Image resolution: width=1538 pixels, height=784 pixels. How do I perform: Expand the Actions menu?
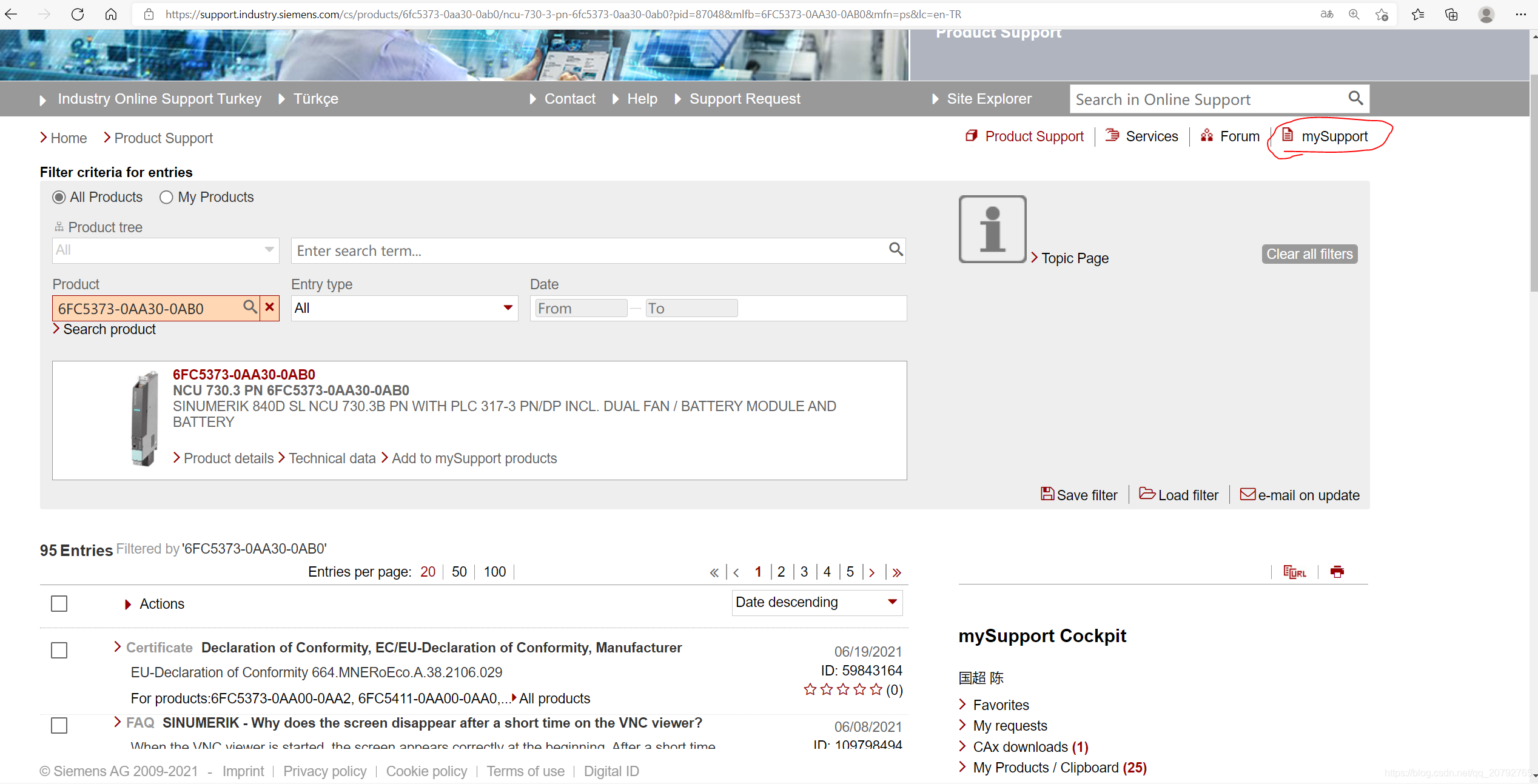[155, 604]
